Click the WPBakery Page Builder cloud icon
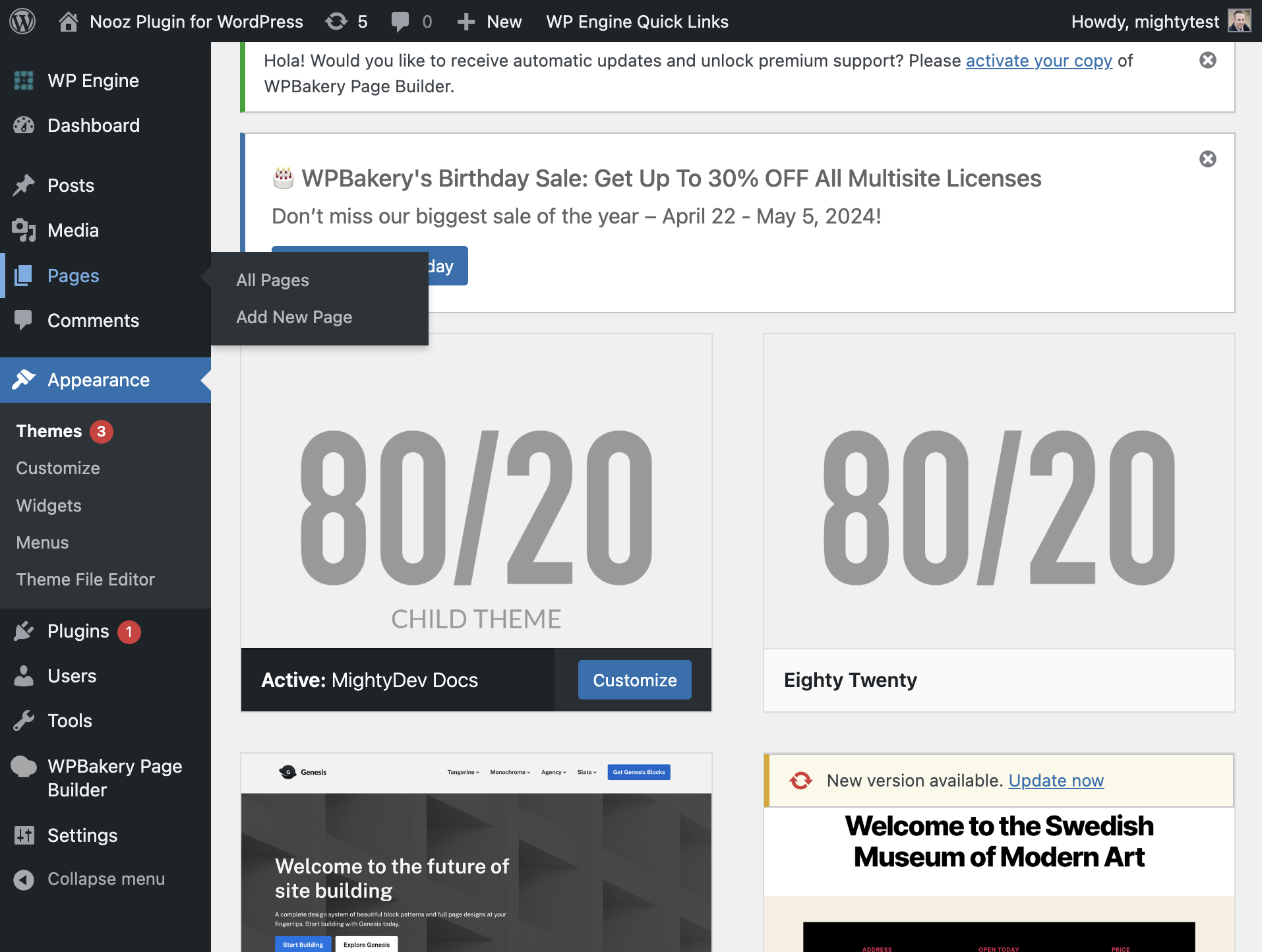Viewport: 1262px width, 952px height. pos(24,767)
